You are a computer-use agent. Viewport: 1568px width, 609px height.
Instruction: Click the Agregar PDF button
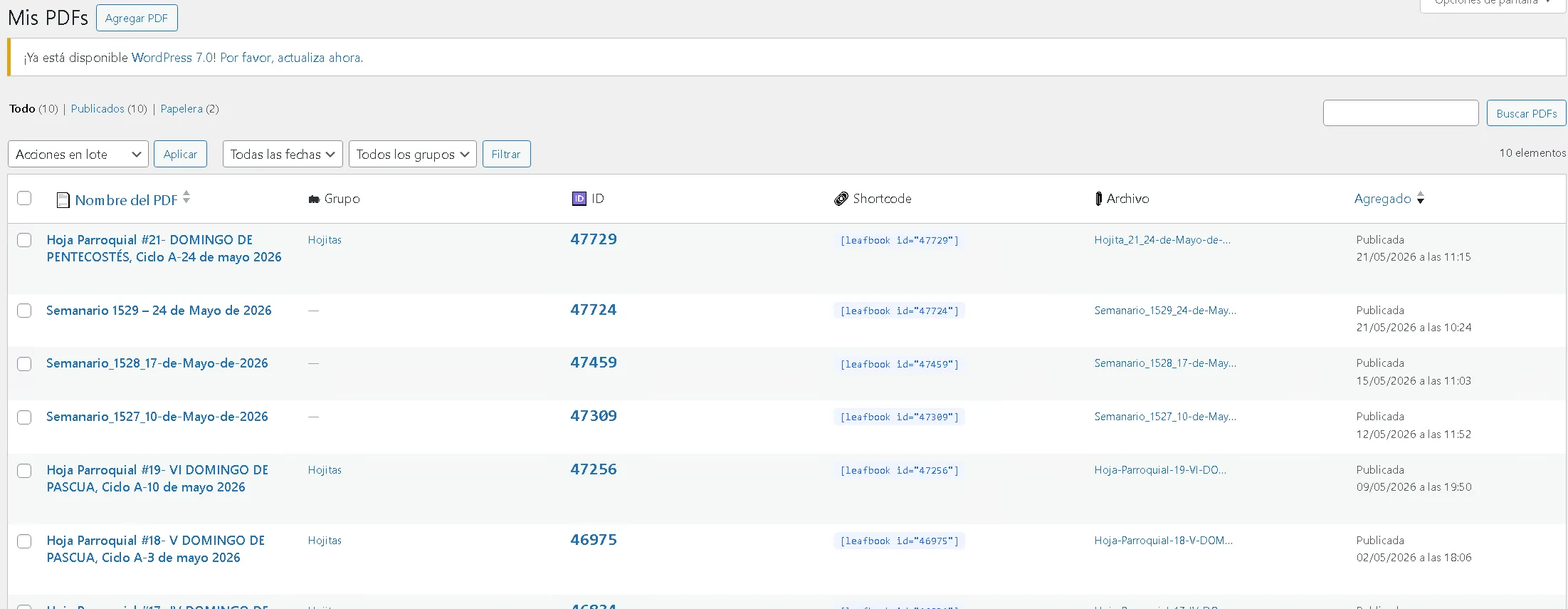(137, 18)
